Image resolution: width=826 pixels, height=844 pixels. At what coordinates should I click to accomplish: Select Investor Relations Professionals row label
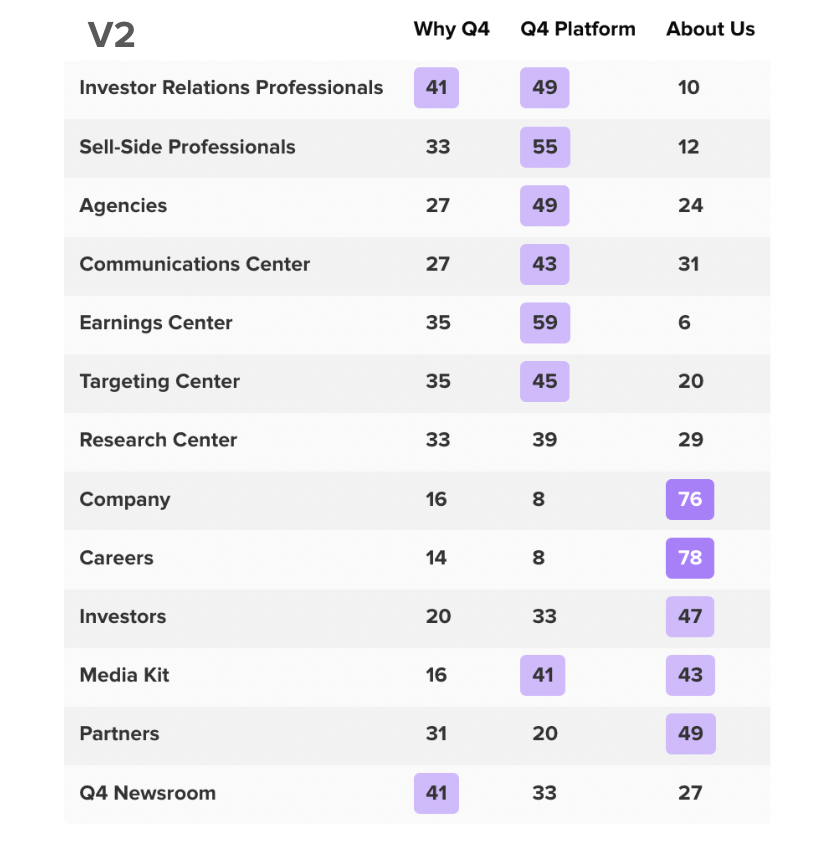[x=231, y=88]
